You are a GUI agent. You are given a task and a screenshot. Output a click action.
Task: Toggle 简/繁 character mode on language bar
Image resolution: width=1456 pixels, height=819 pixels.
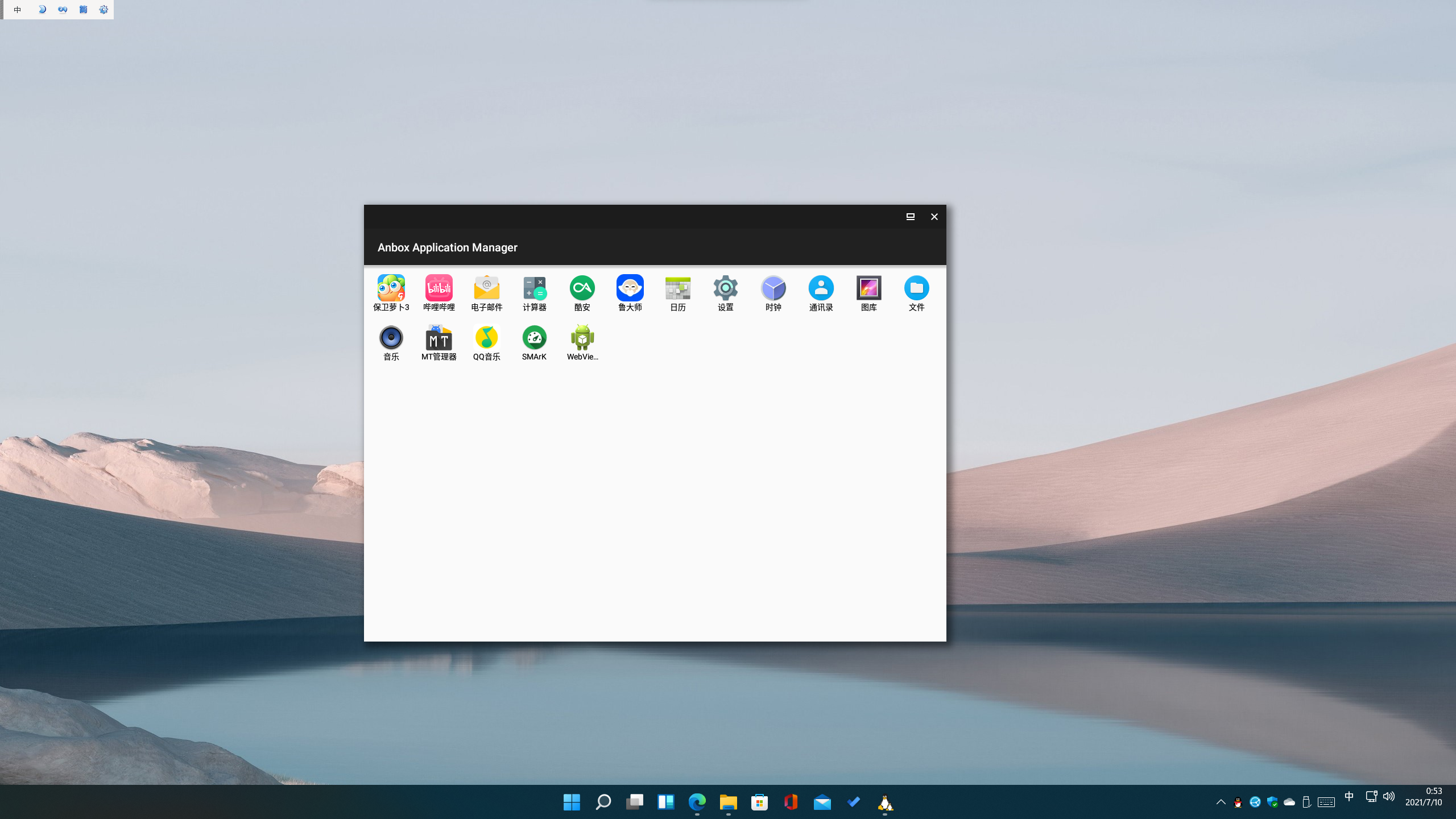(x=83, y=9)
